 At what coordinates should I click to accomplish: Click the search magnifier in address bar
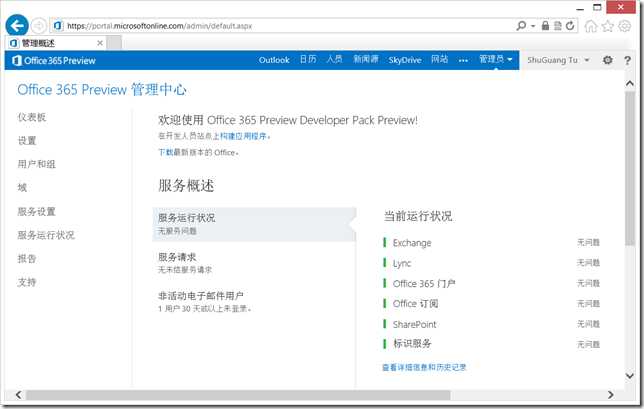pos(521,25)
